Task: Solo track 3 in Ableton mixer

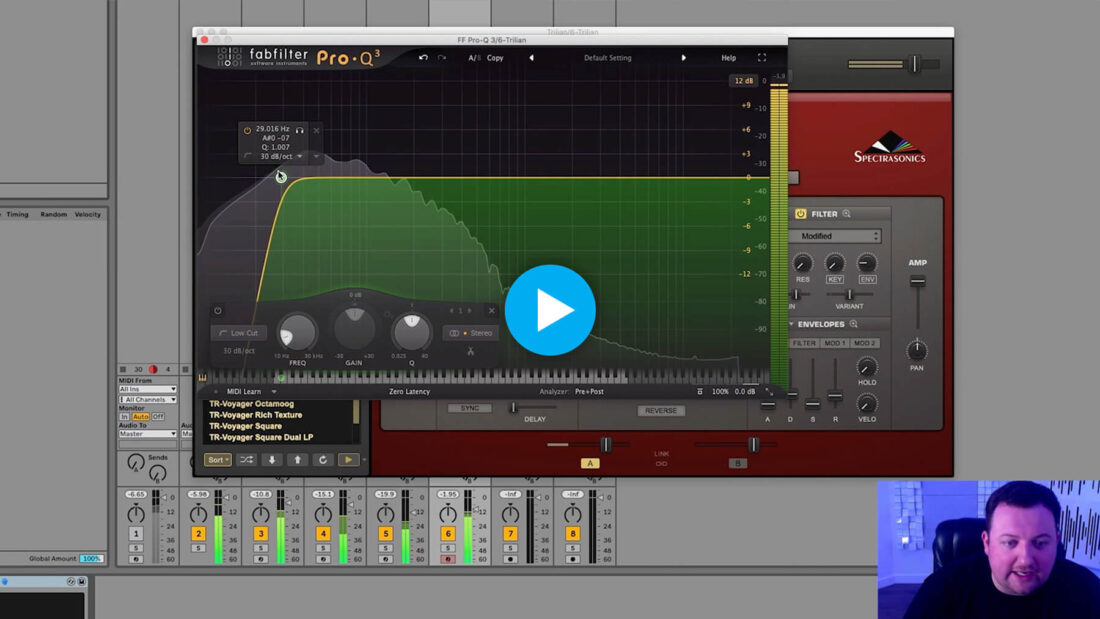Action: coord(261,548)
